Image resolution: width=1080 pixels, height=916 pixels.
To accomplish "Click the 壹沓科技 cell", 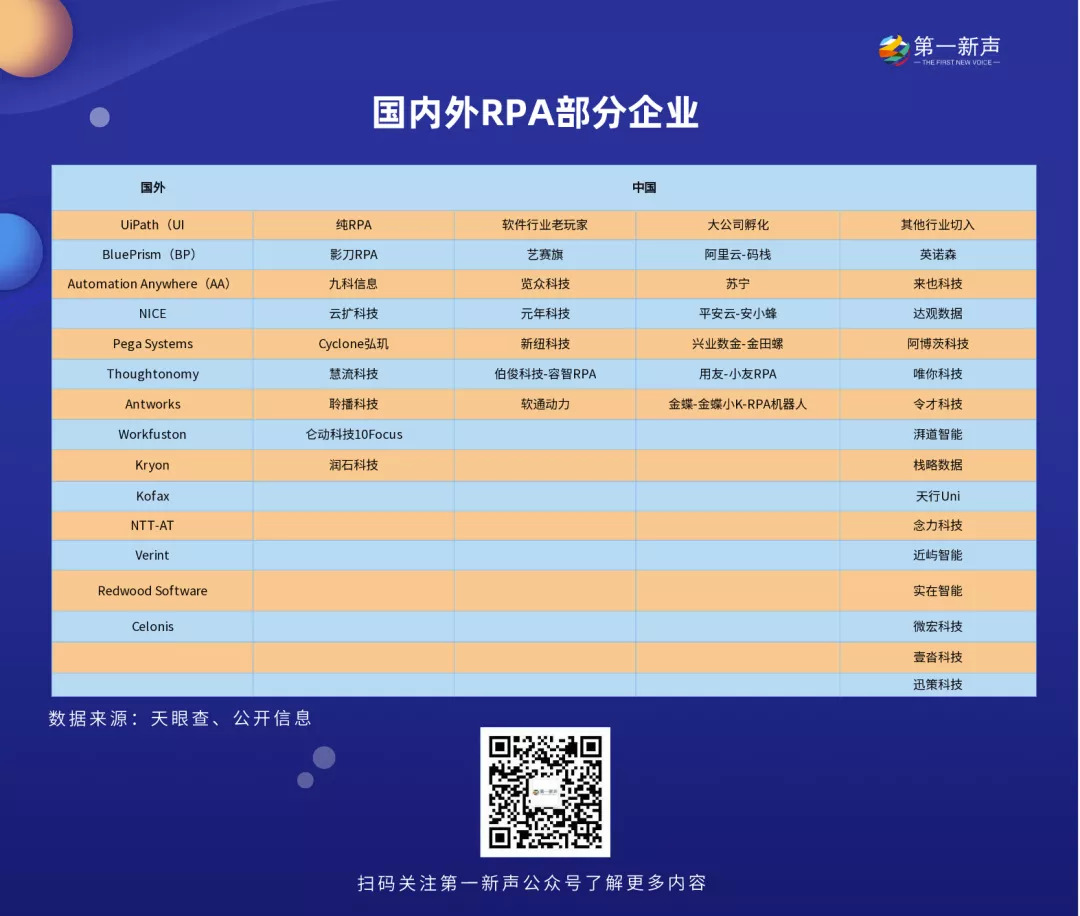I will coord(937,657).
